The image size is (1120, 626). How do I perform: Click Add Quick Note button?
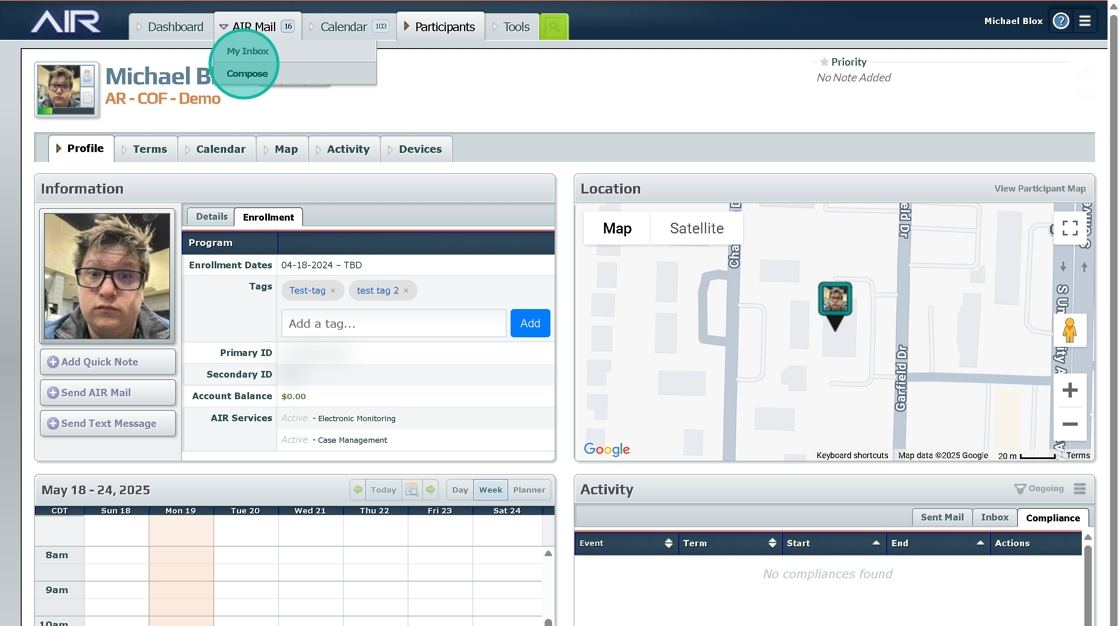pos(108,362)
